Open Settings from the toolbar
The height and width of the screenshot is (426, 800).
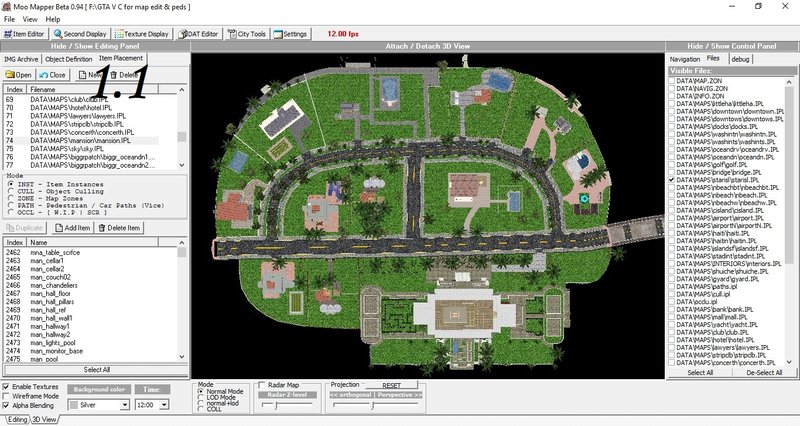click(290, 34)
